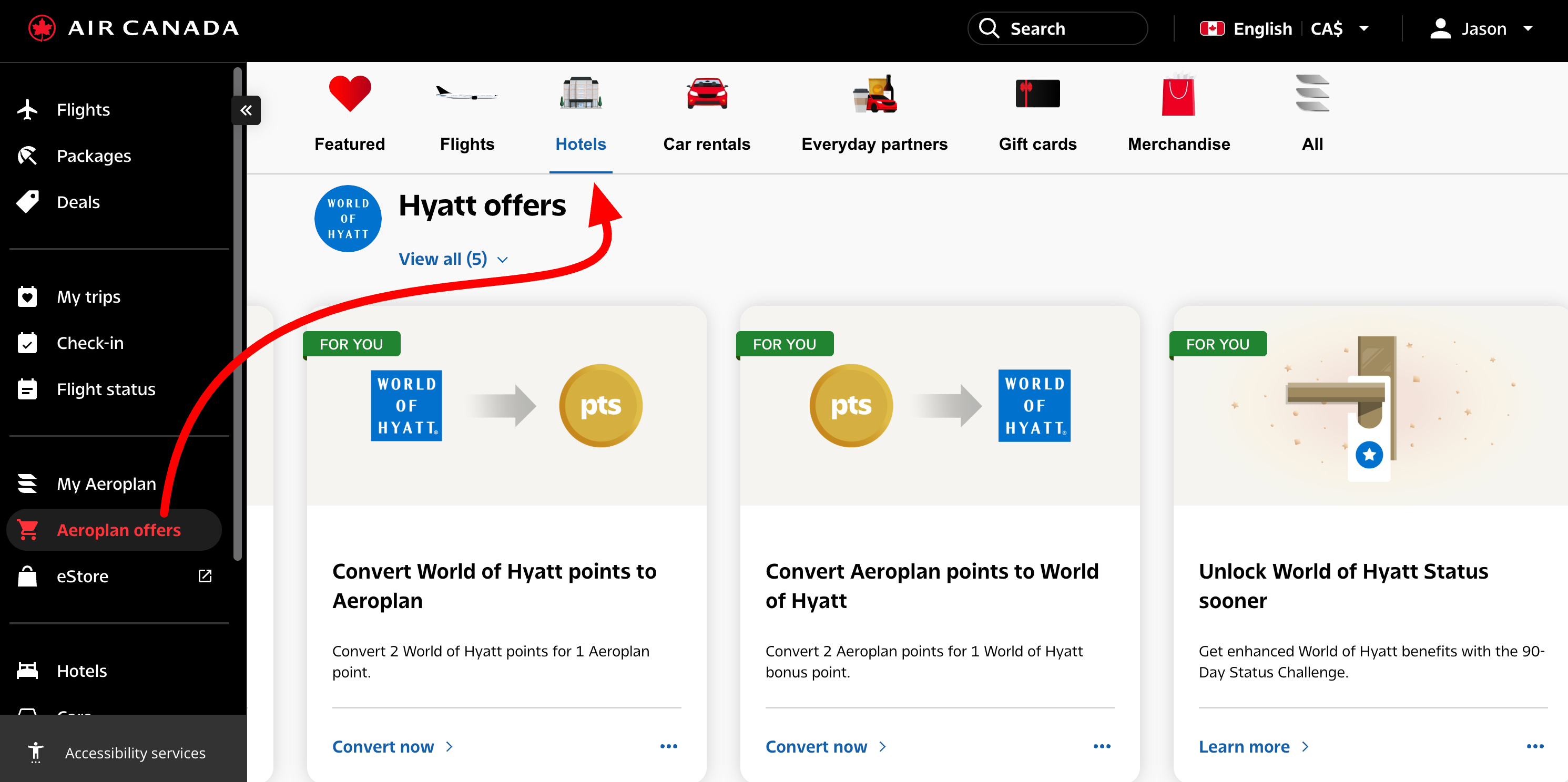
Task: Click Learn more on Hyatt Status card
Action: (1254, 747)
